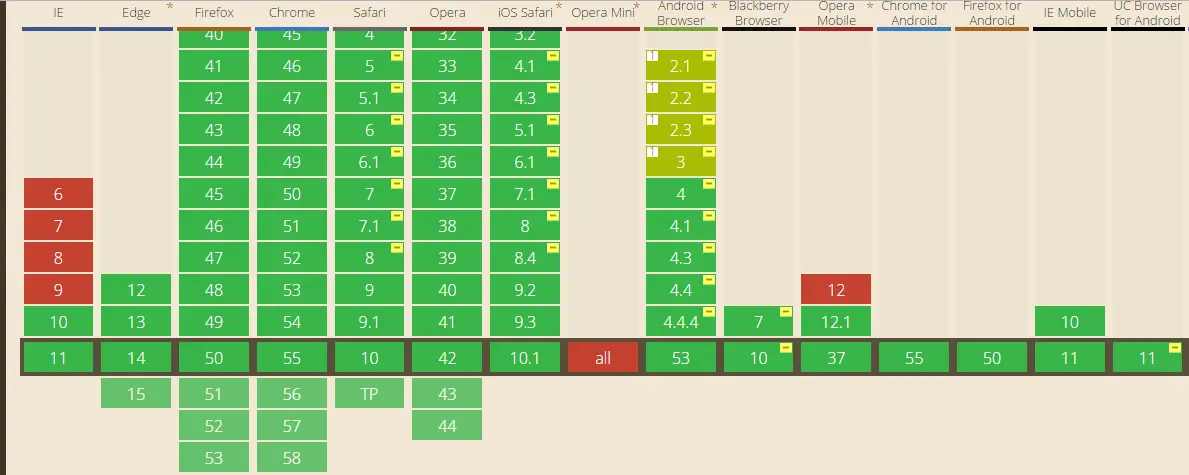Select the IE Mobile header
The image size is (1189, 475).
tap(1069, 13)
